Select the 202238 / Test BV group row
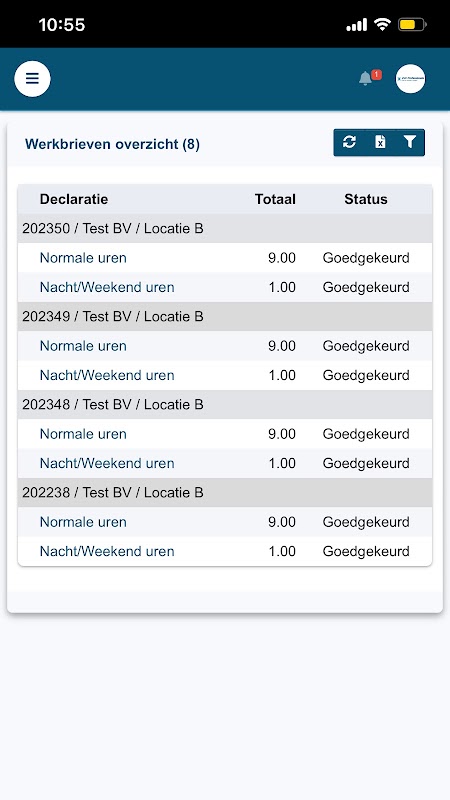Image resolution: width=450 pixels, height=800 pixels. pyautogui.click(x=225, y=492)
